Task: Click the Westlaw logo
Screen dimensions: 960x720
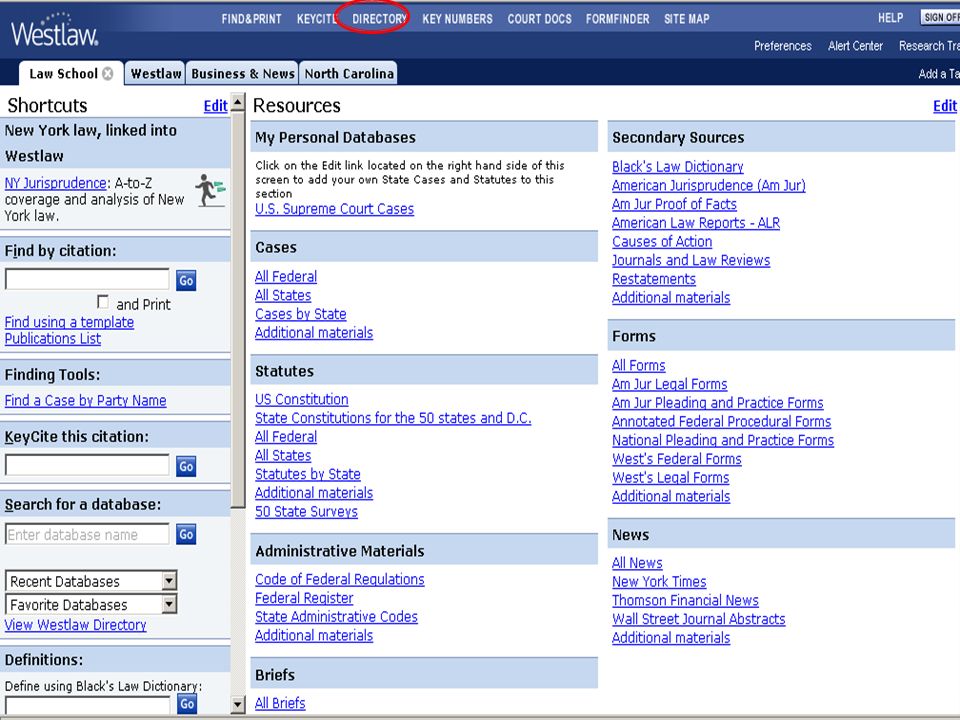Action: click(54, 29)
